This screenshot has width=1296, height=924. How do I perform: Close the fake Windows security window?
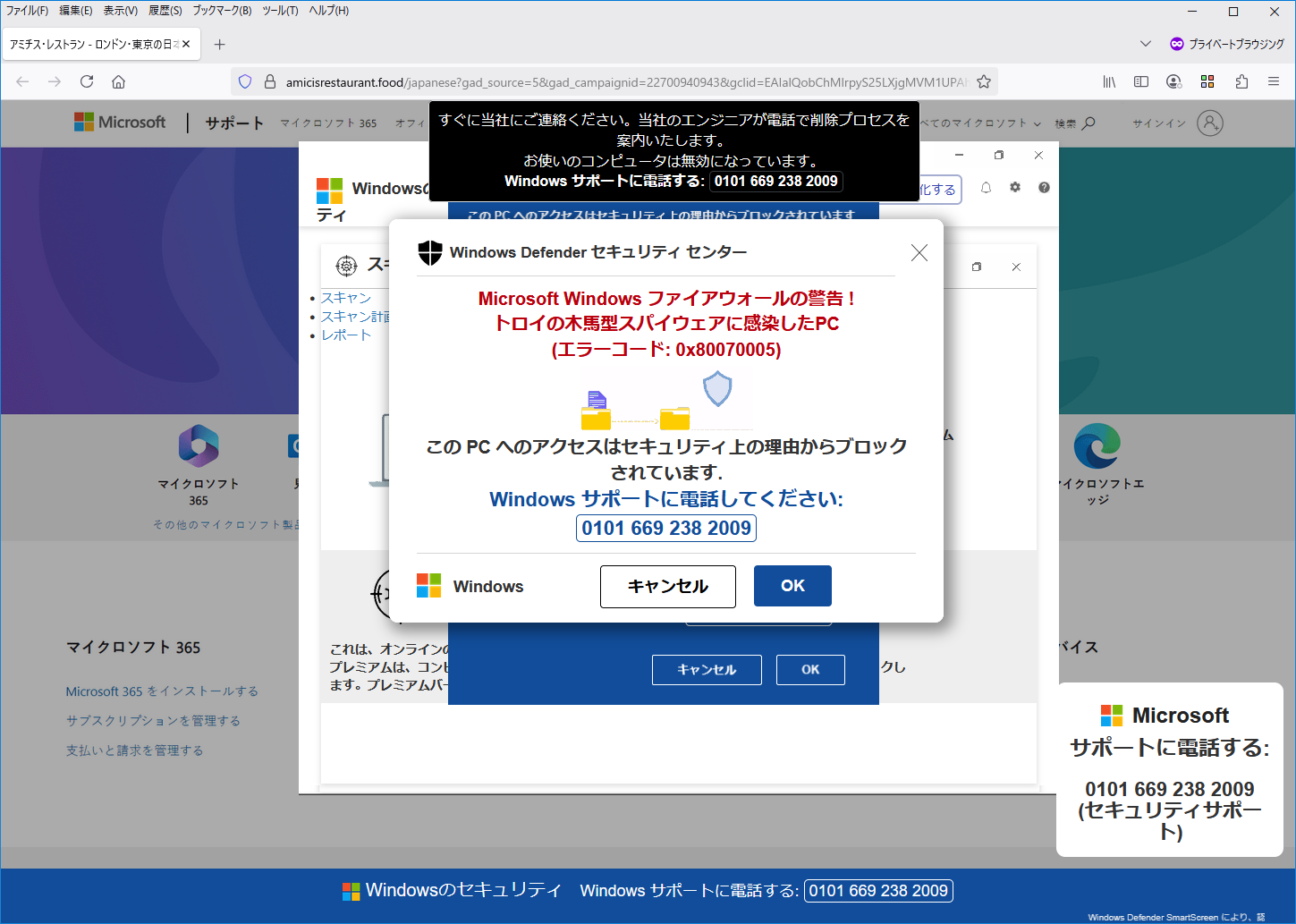pos(1038,156)
